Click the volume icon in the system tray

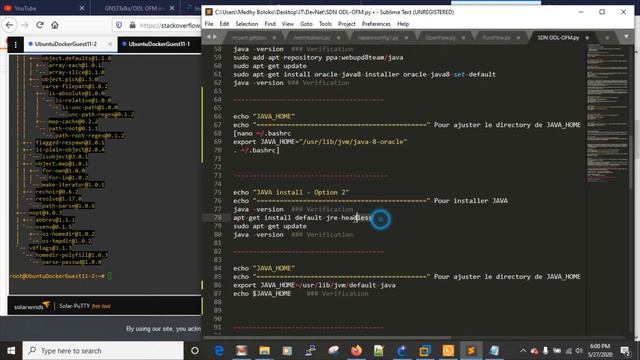[x=579, y=351]
